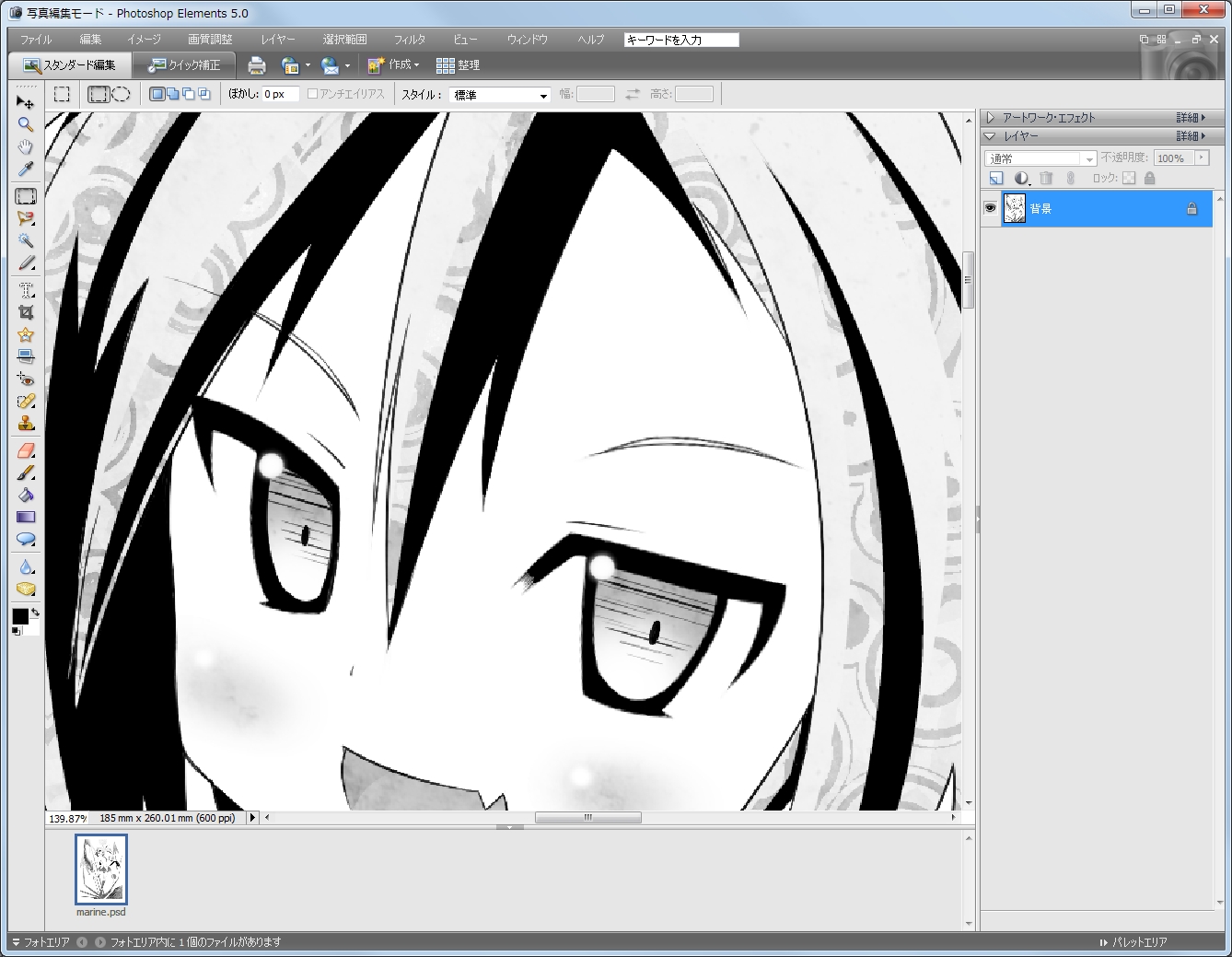This screenshot has width=1232, height=957.
Task: Select the Rectangular Marquee tool in toolbox
Action: (25, 196)
